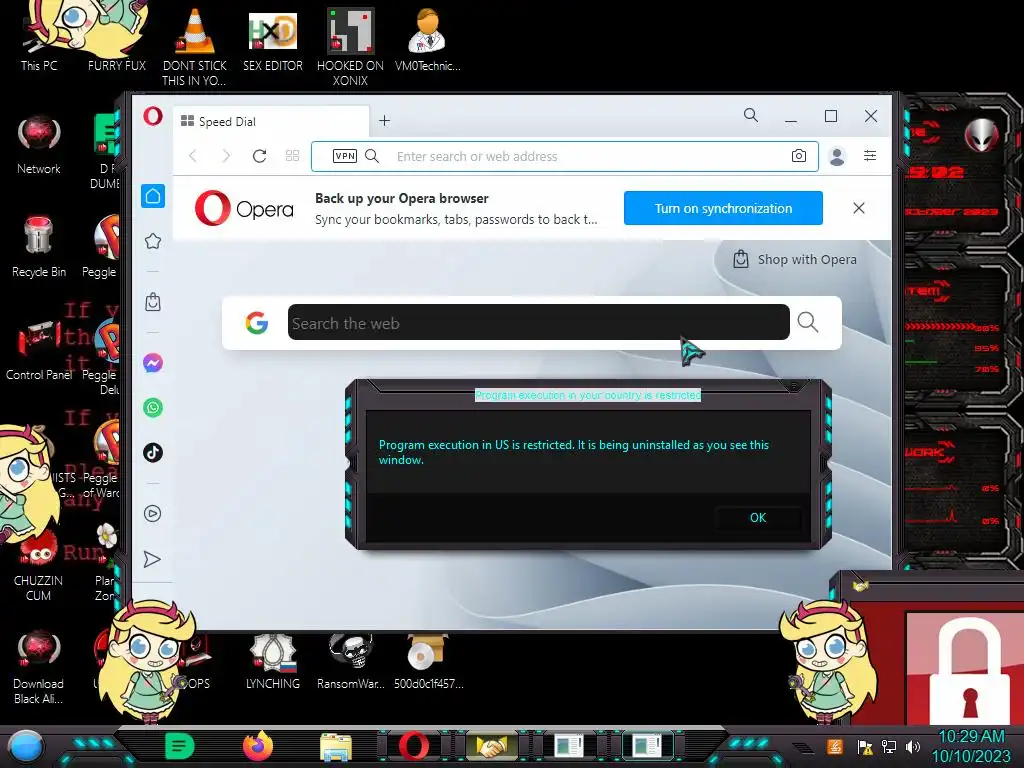The height and width of the screenshot is (768, 1024).
Task: Click the Google logo beside the search box
Action: pos(257,323)
